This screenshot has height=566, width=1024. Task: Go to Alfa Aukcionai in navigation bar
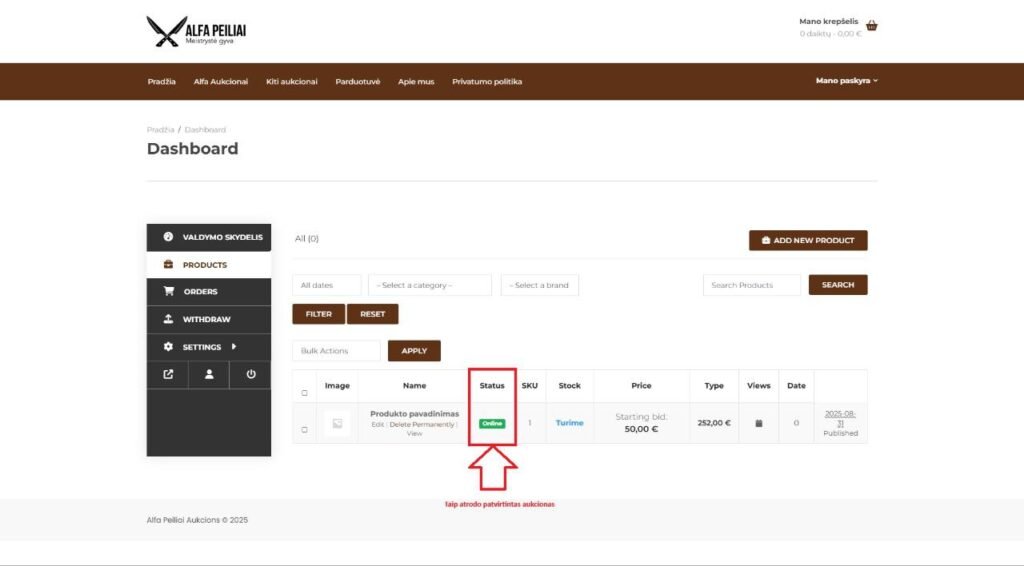coord(220,82)
